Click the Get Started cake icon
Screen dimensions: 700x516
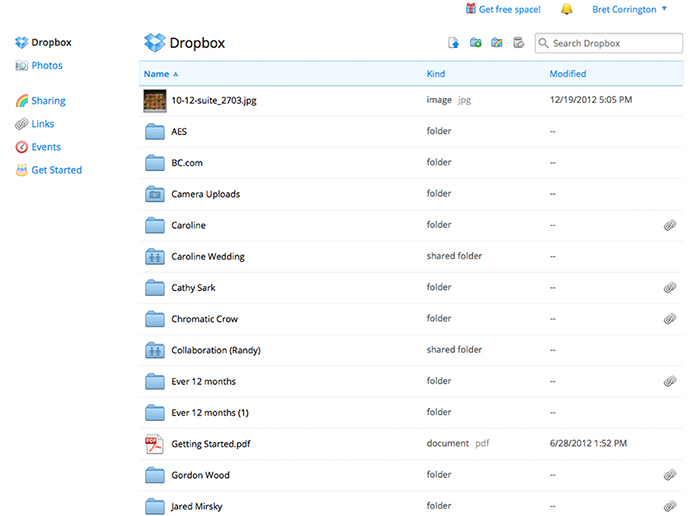pos(21,170)
